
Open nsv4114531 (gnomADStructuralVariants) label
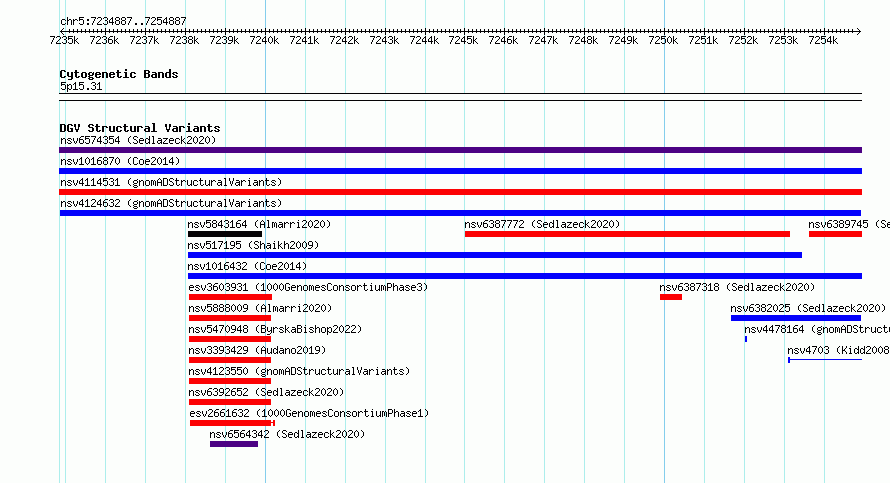pos(171,182)
